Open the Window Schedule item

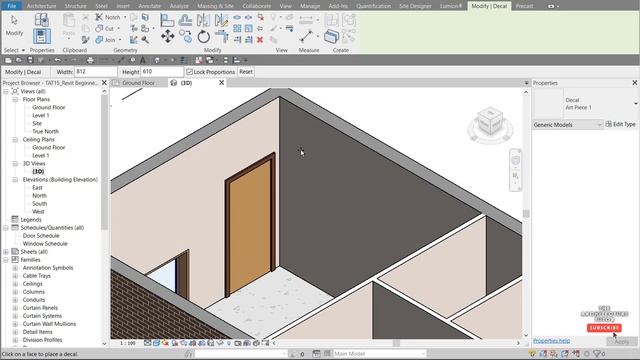[x=45, y=244]
